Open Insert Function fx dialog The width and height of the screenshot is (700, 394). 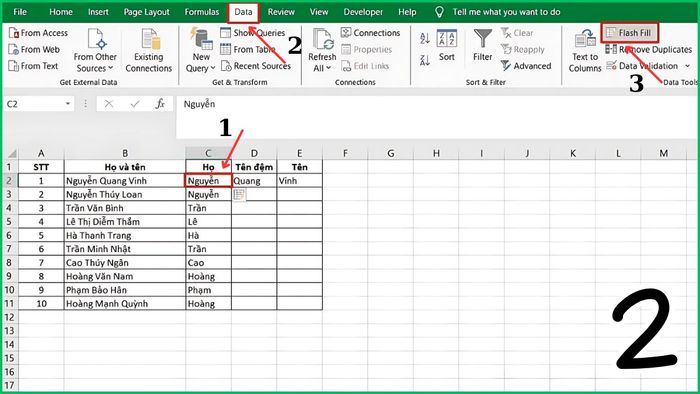point(160,104)
